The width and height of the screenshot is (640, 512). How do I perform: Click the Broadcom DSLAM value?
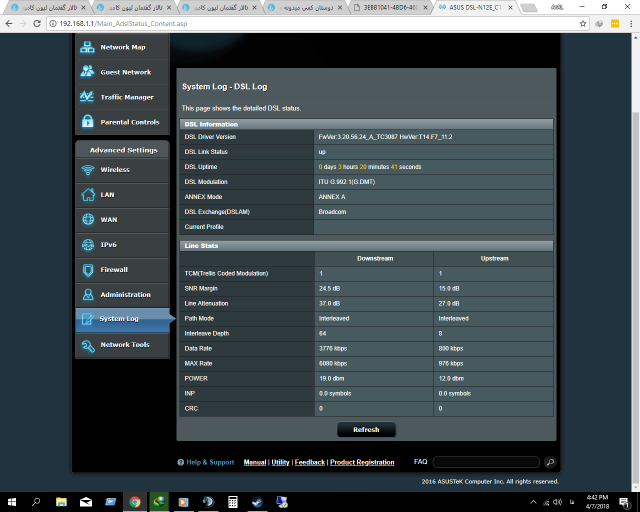[332, 212]
